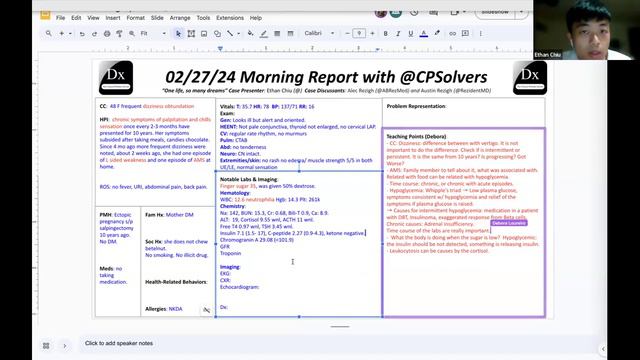Grab the speaker notes divider handle
The height and width of the screenshot is (360, 640).
click(340, 327)
